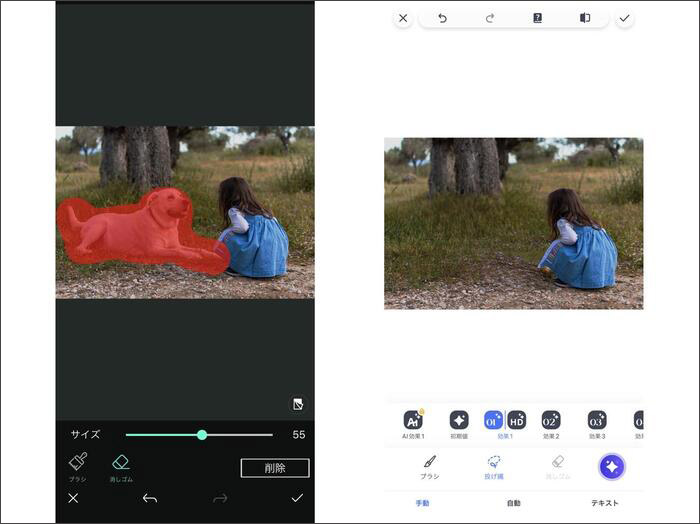Toggle the HD quality option
This screenshot has height=524, width=700.
click(x=517, y=420)
